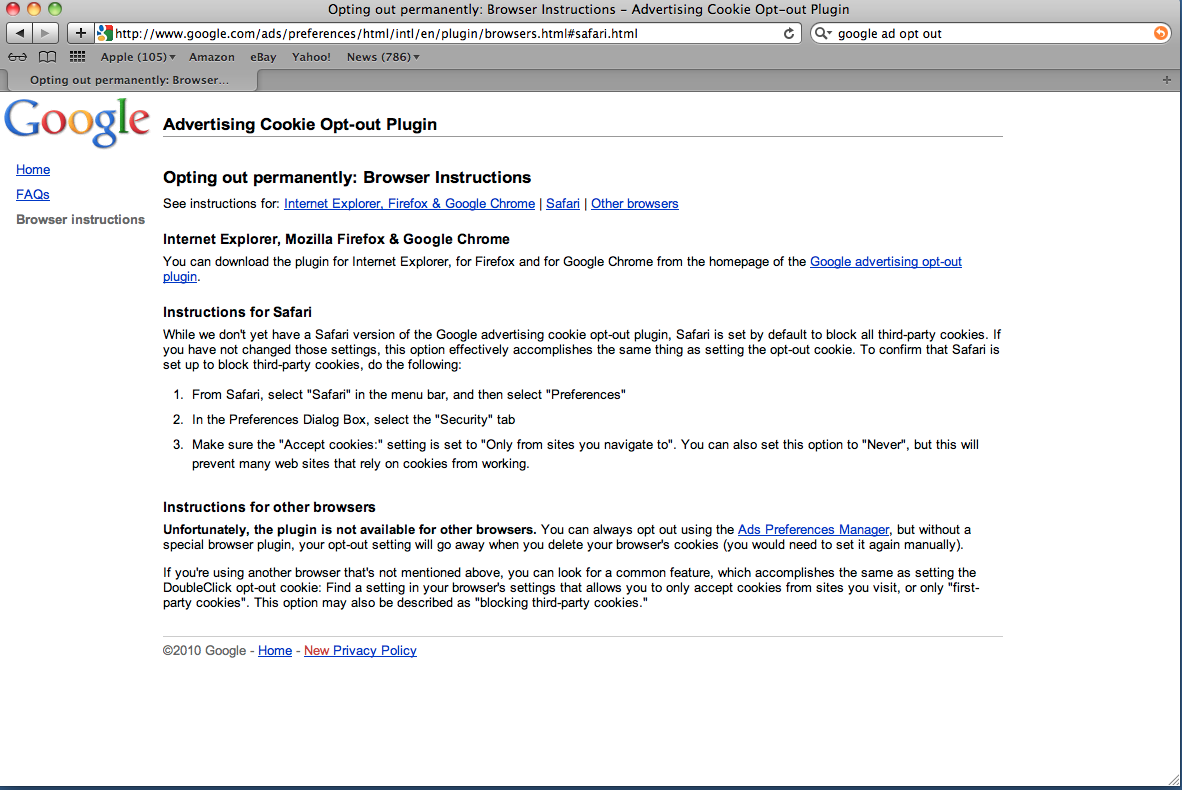
Task: Open the Yahoo! bookmark in the bookmarks bar
Action: tap(311, 57)
